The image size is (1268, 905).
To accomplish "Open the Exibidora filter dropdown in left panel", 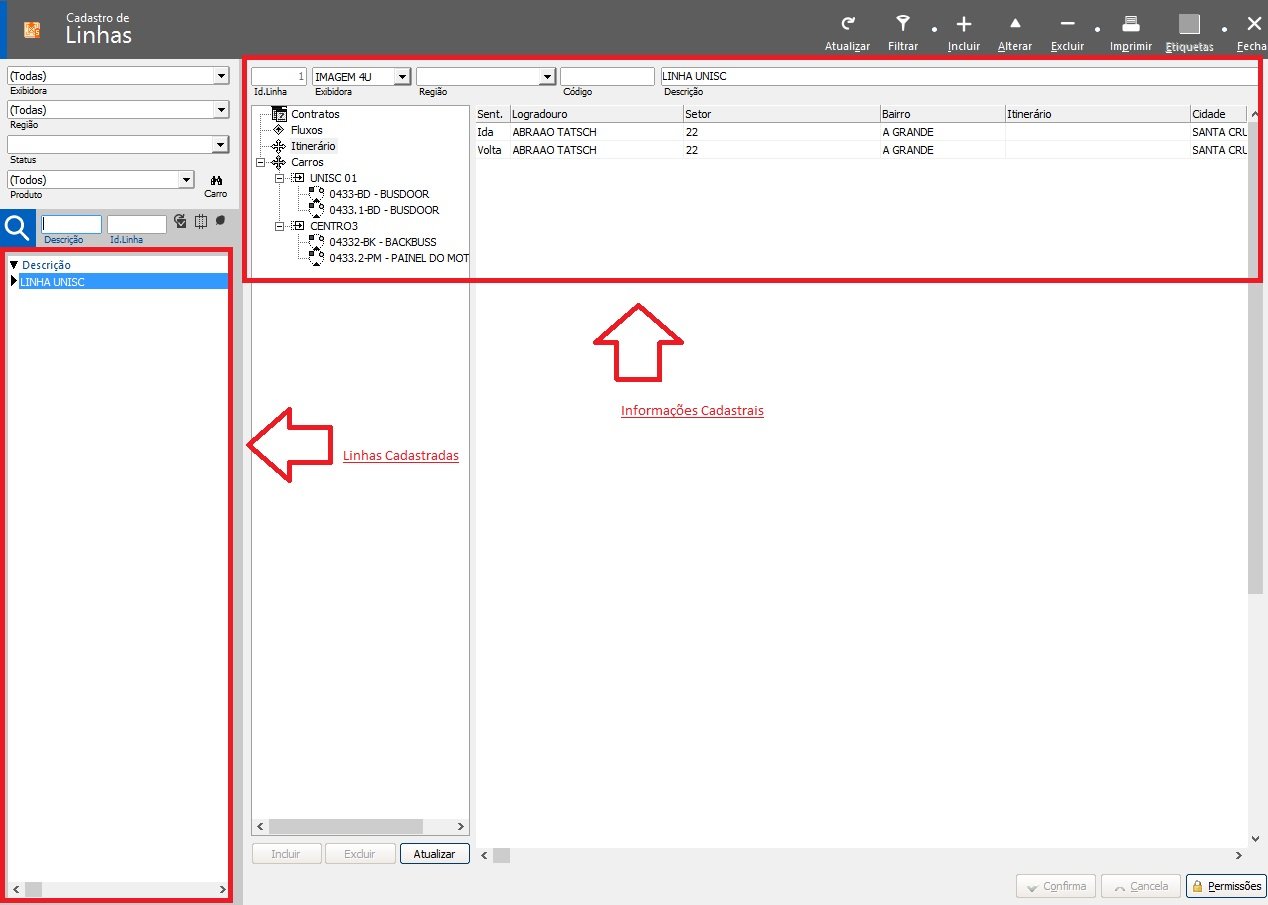I will point(221,76).
